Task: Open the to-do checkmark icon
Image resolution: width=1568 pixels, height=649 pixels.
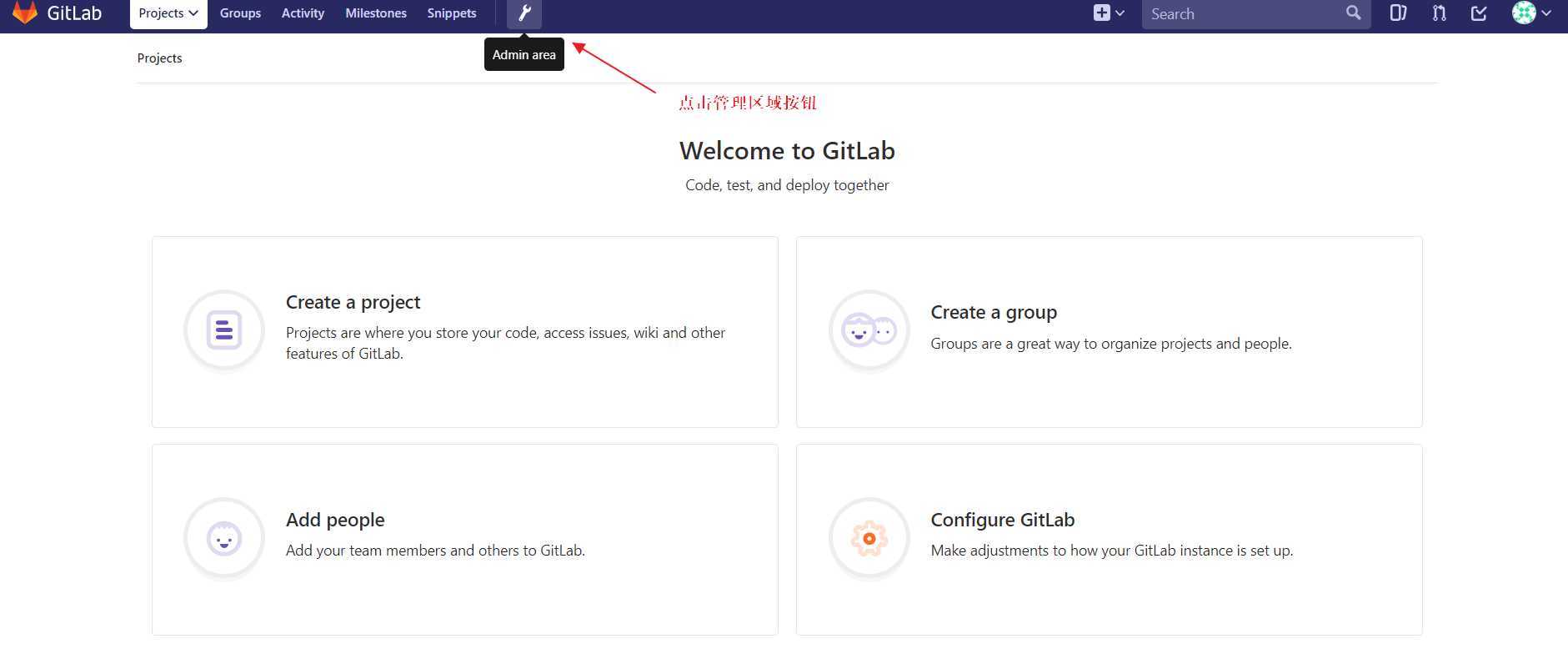Action: [x=1479, y=13]
